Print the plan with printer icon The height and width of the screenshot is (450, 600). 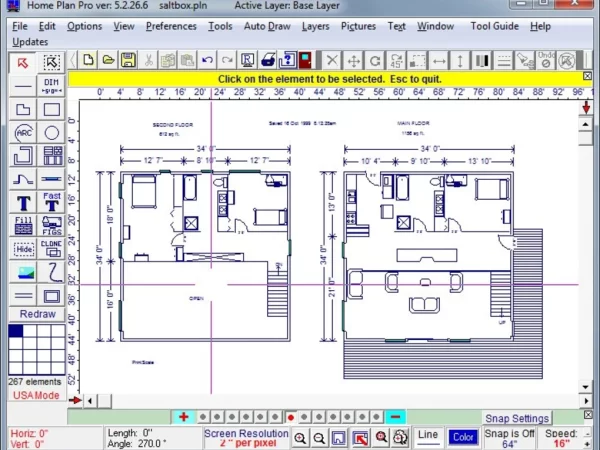click(267, 60)
